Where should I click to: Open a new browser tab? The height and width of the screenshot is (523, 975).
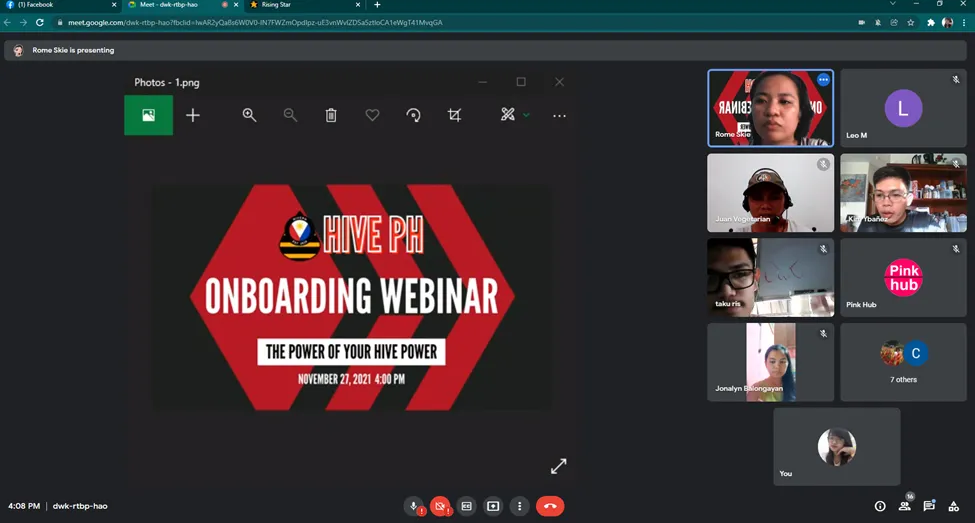point(377,4)
